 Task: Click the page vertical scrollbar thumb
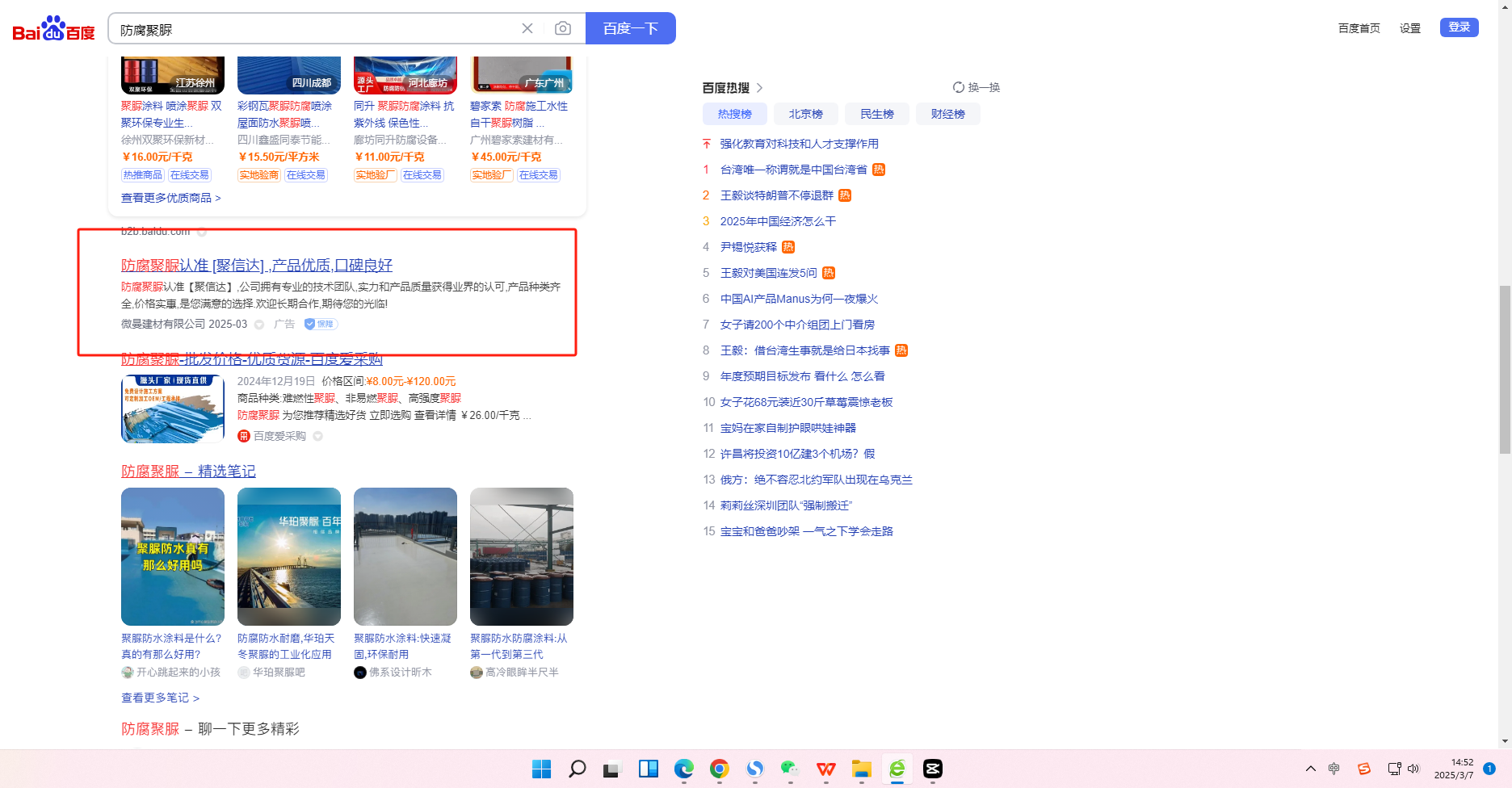[1504, 370]
